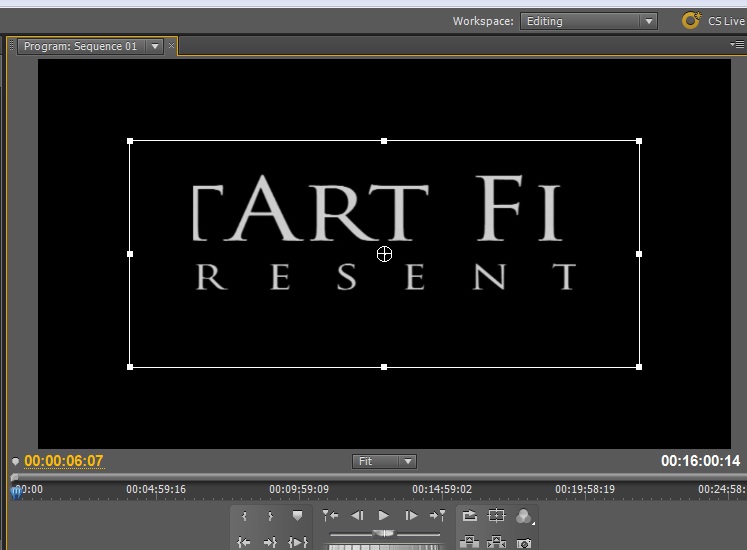Export a frame with the camera icon
Image resolution: width=747 pixels, height=550 pixels.
pyautogui.click(x=524, y=543)
